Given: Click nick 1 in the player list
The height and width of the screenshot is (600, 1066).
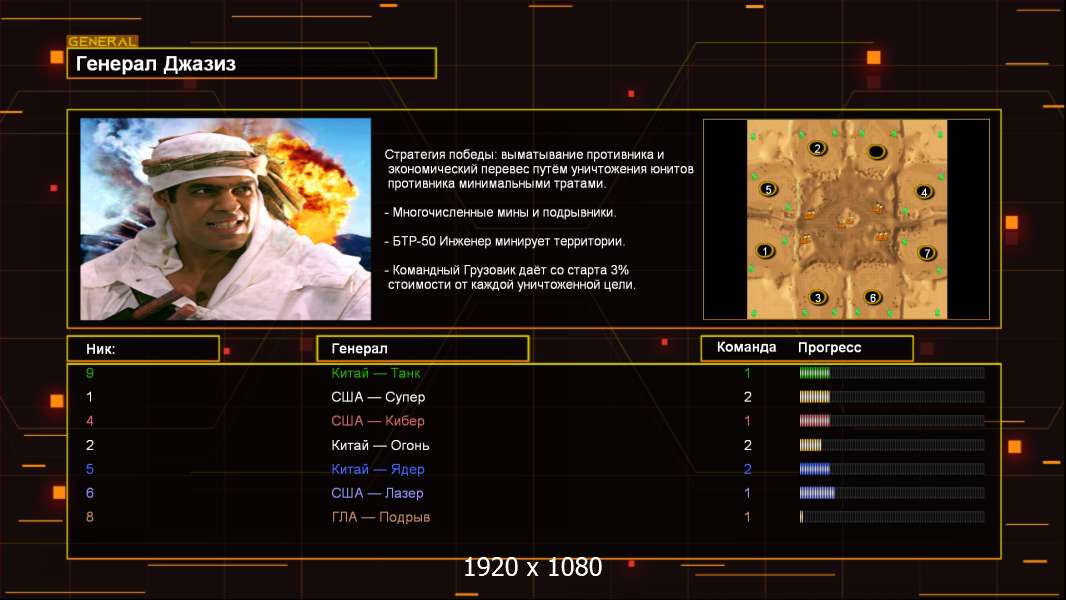Looking at the screenshot, I should click(89, 397).
